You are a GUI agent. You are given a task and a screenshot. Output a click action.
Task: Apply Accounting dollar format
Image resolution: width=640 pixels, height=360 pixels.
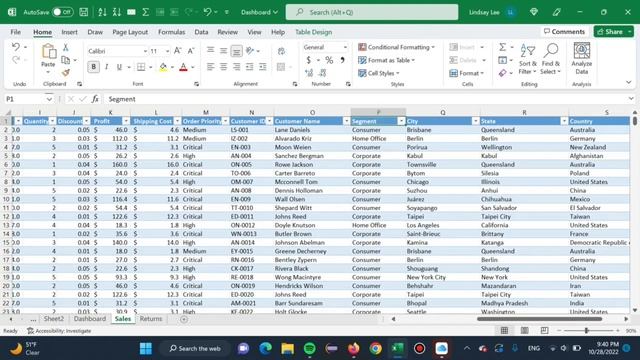tap(309, 60)
